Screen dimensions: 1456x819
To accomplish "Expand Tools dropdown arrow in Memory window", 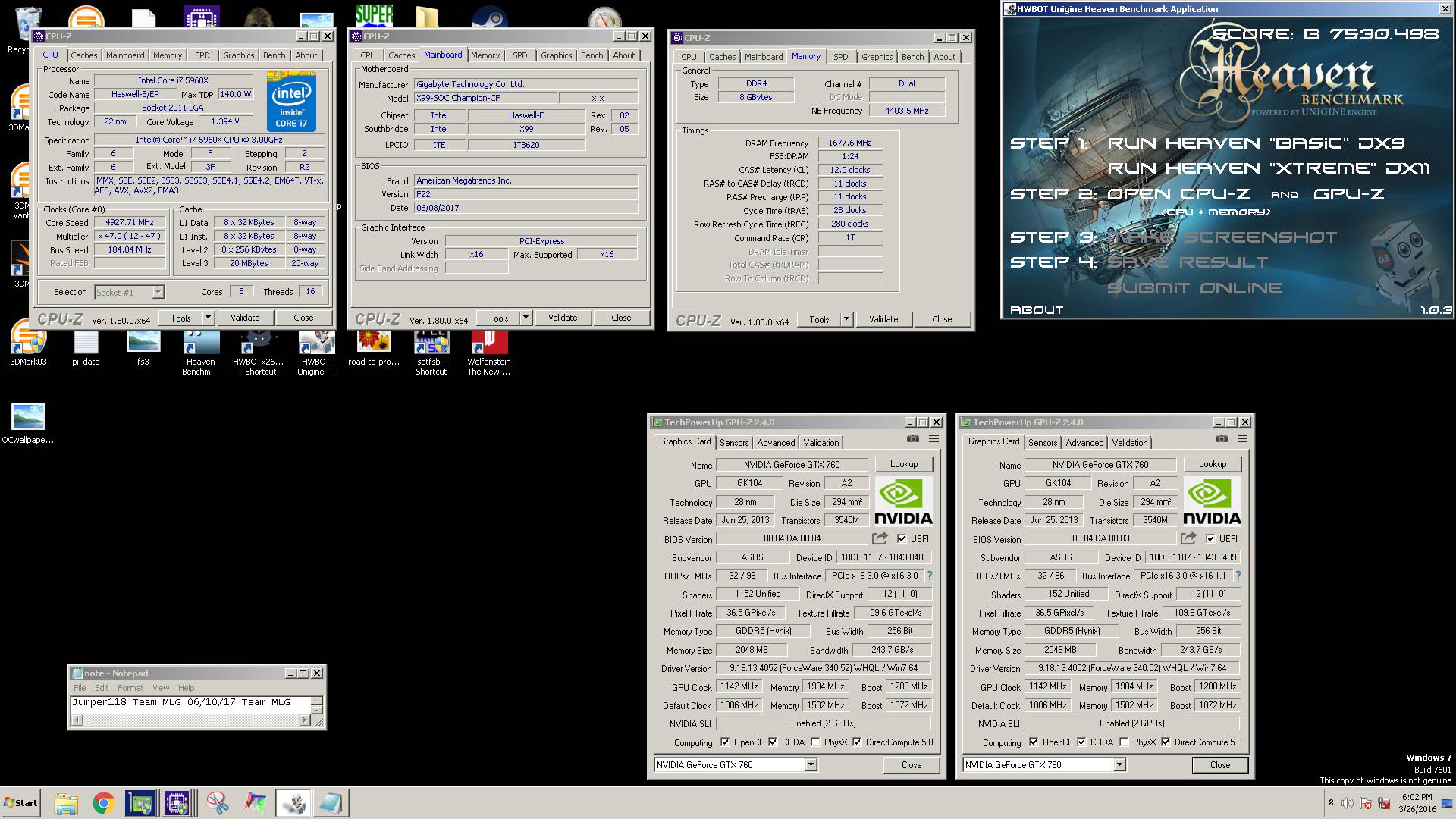I will 847,319.
